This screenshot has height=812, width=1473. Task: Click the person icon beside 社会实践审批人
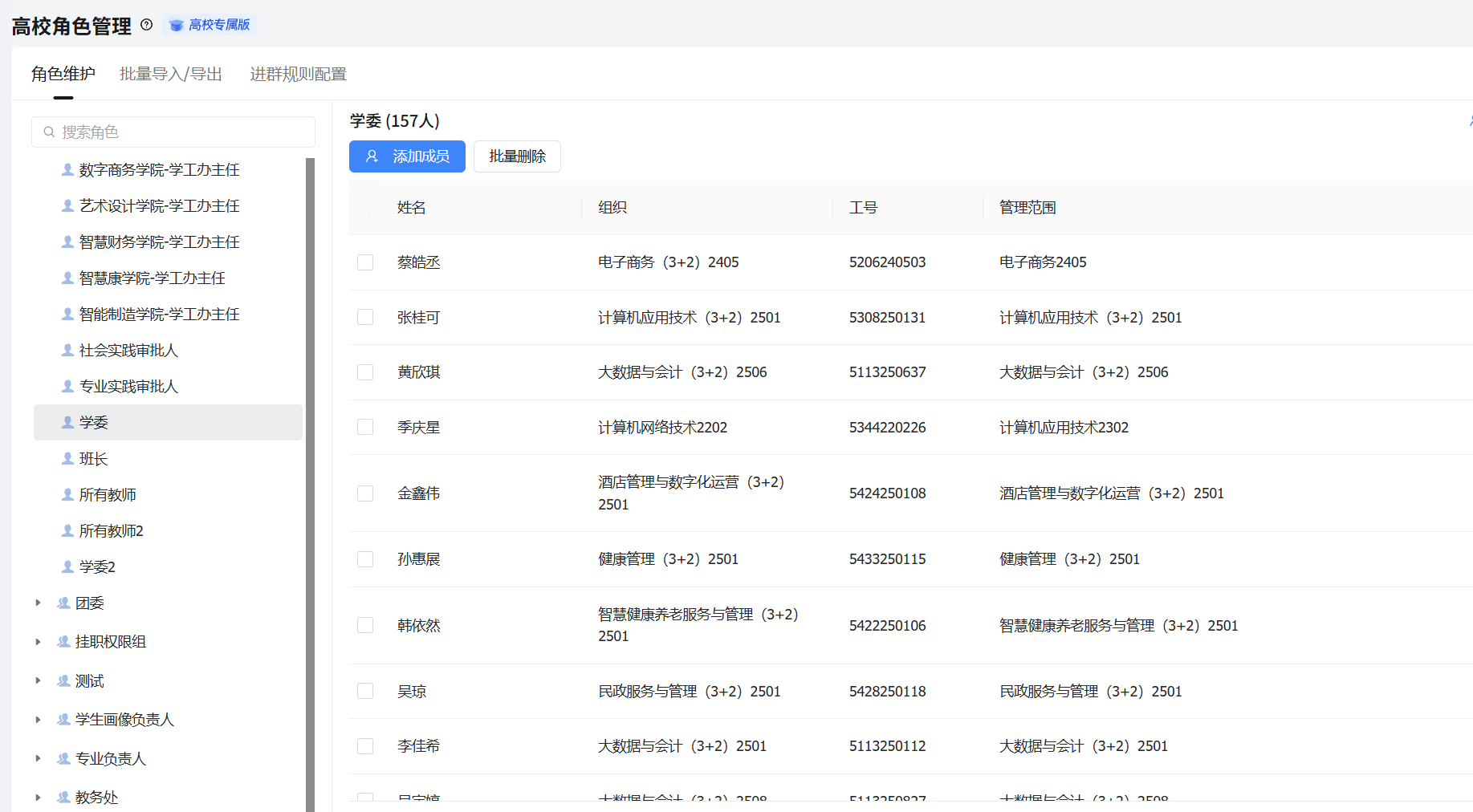[x=68, y=350]
